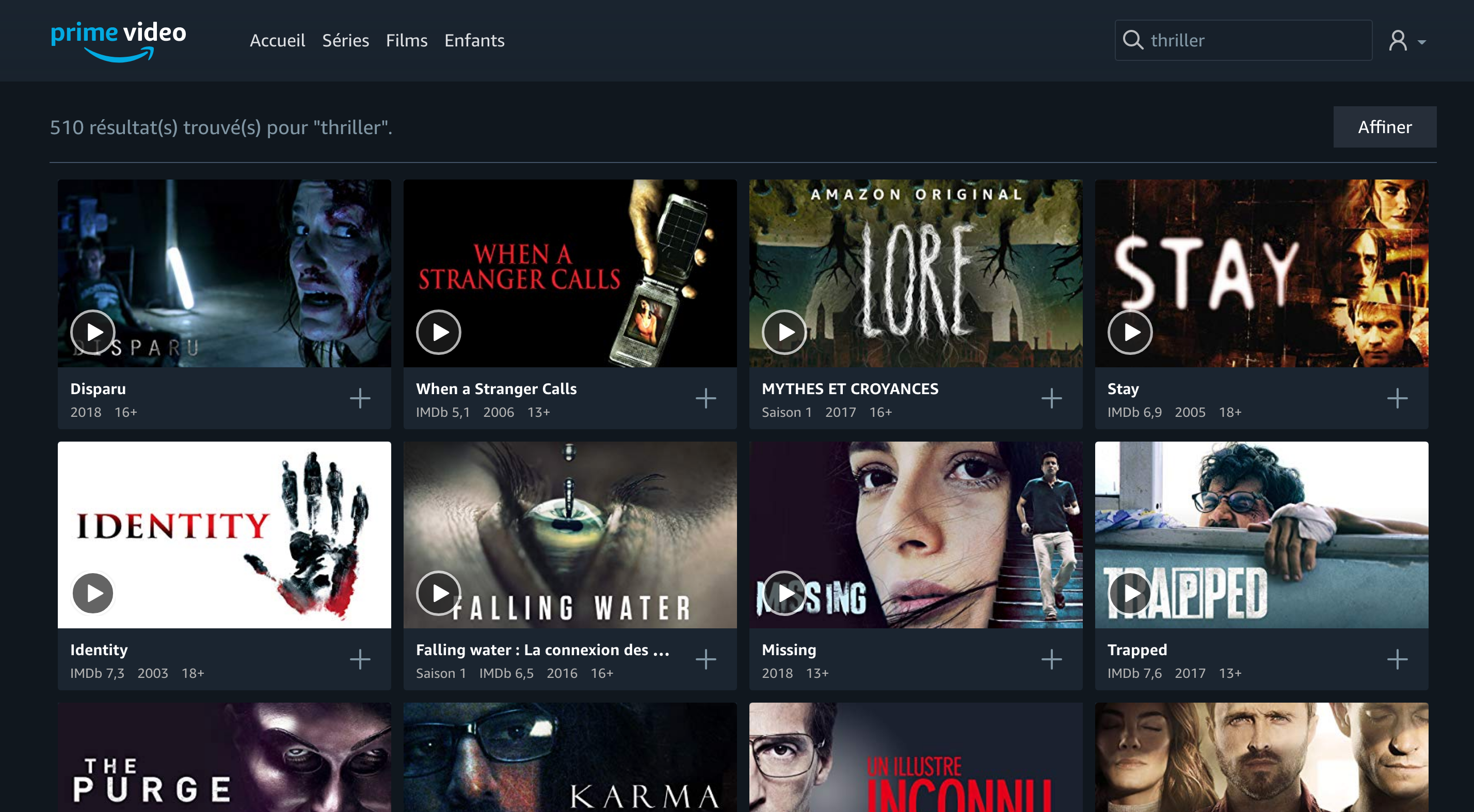Image resolution: width=1474 pixels, height=812 pixels.
Task: Add Trapped to watchlist
Action: pos(1397,659)
